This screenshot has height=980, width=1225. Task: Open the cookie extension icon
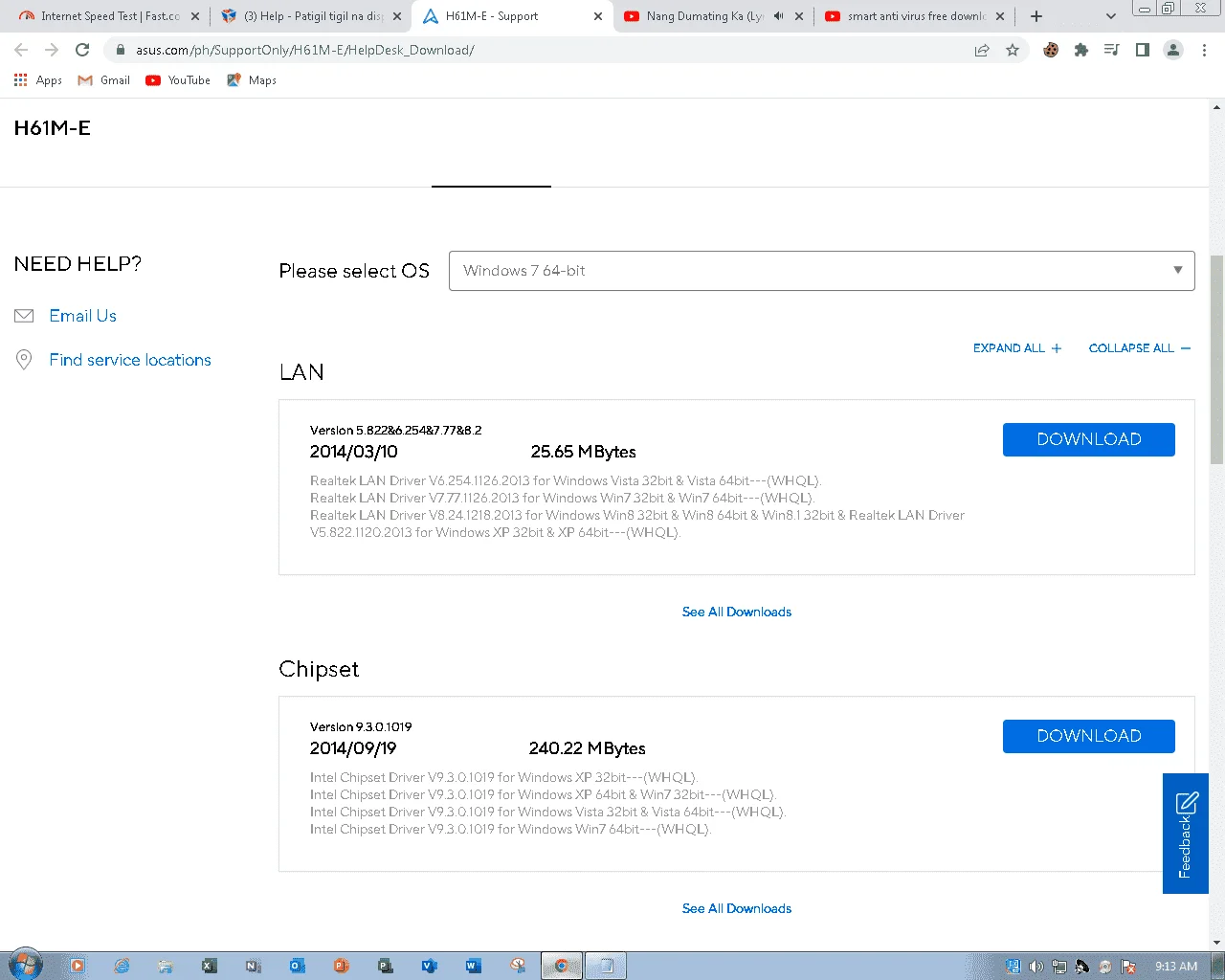1051,50
